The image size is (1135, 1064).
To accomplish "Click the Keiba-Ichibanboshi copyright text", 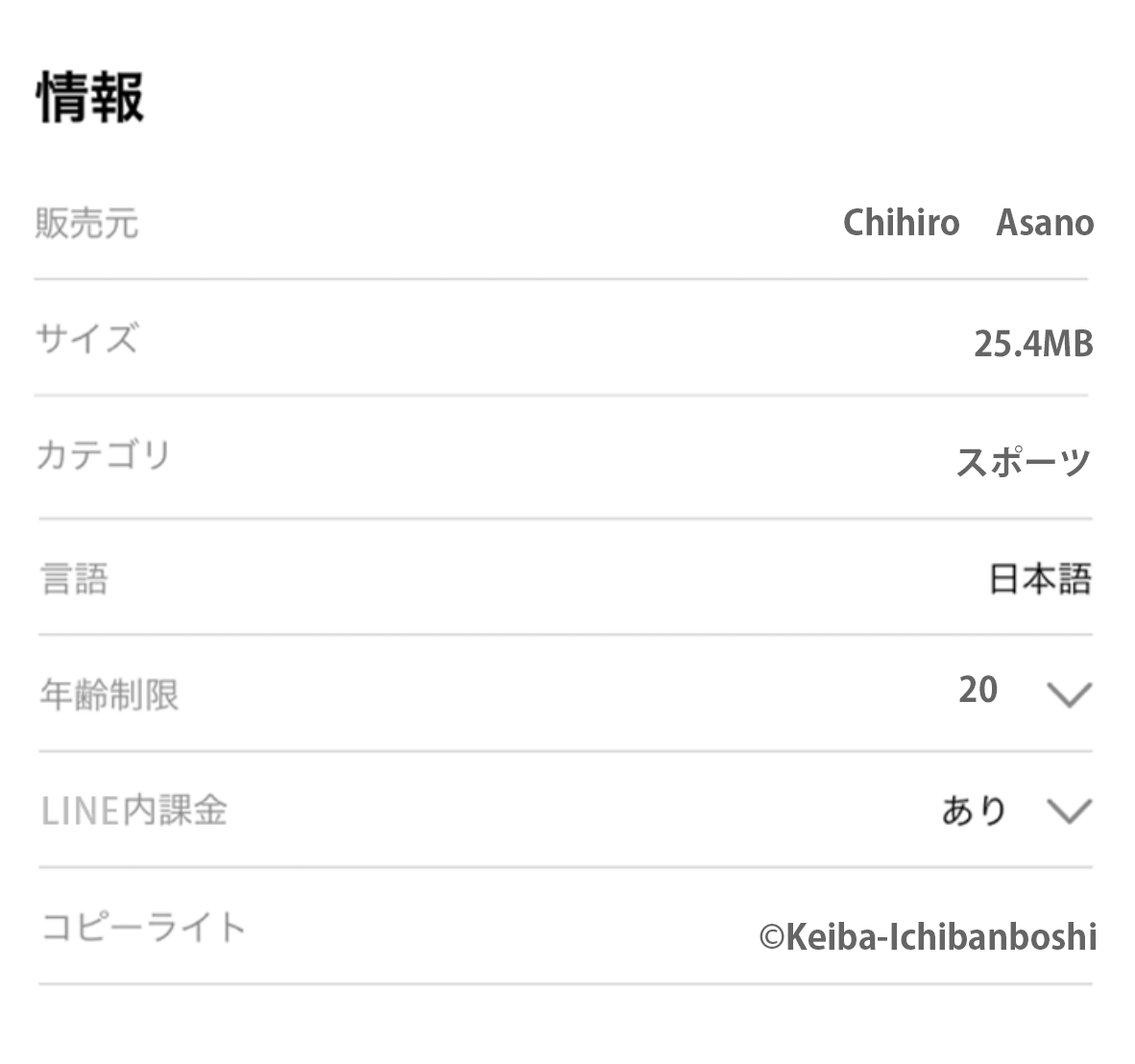I will coord(941,936).
